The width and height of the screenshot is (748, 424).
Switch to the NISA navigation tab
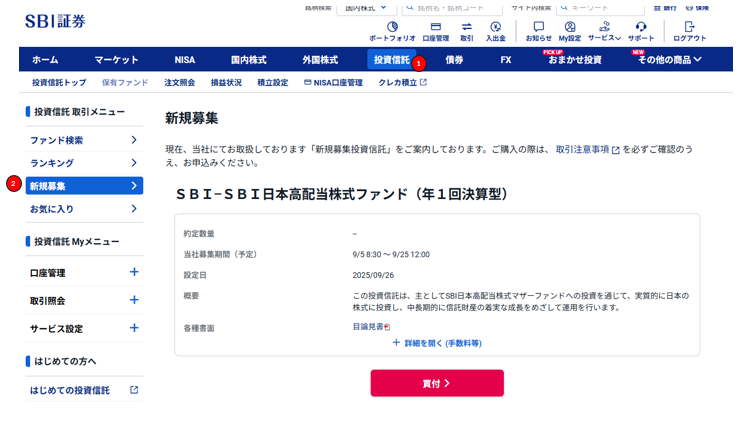click(x=184, y=60)
